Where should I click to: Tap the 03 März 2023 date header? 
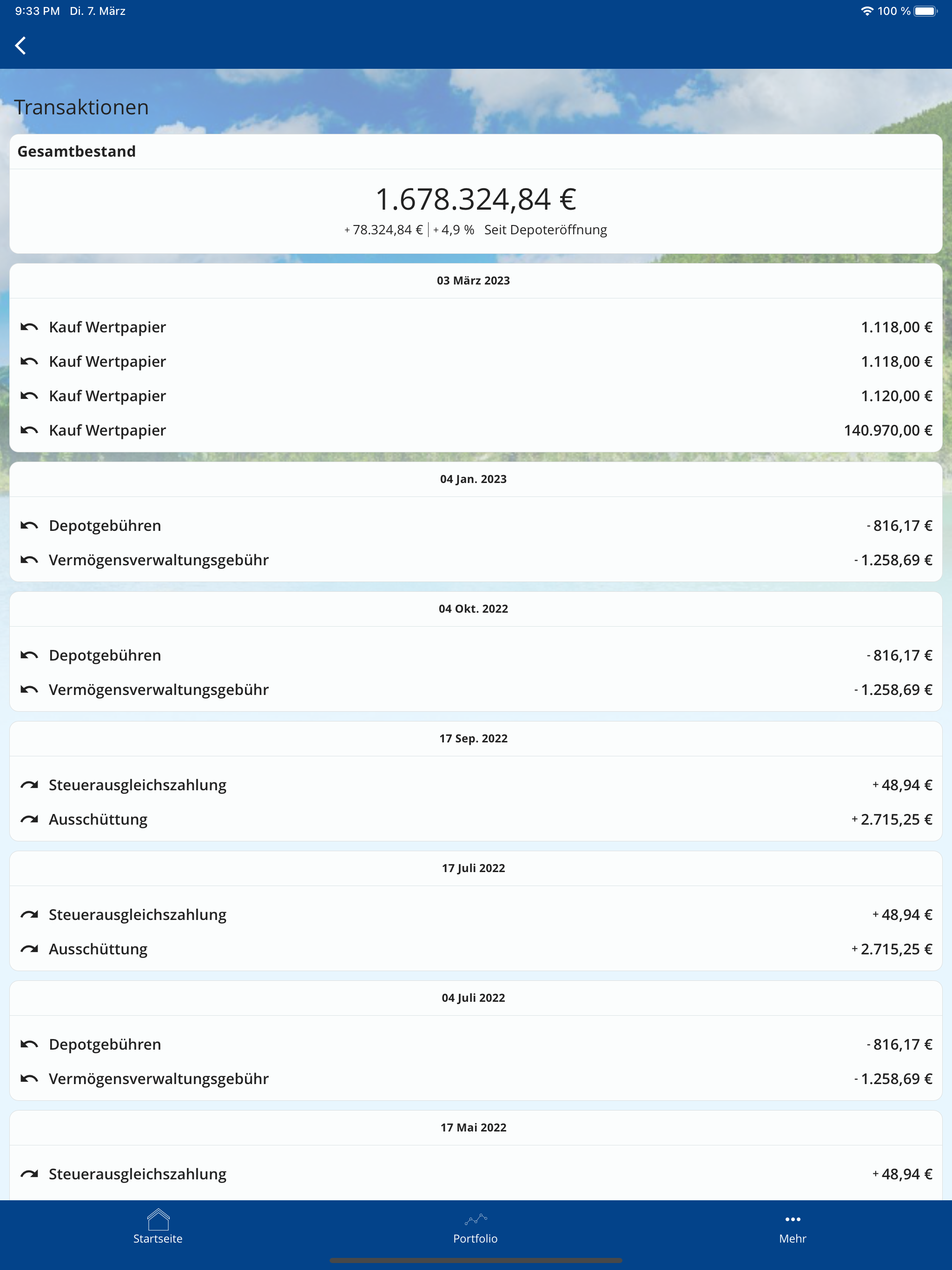point(474,281)
